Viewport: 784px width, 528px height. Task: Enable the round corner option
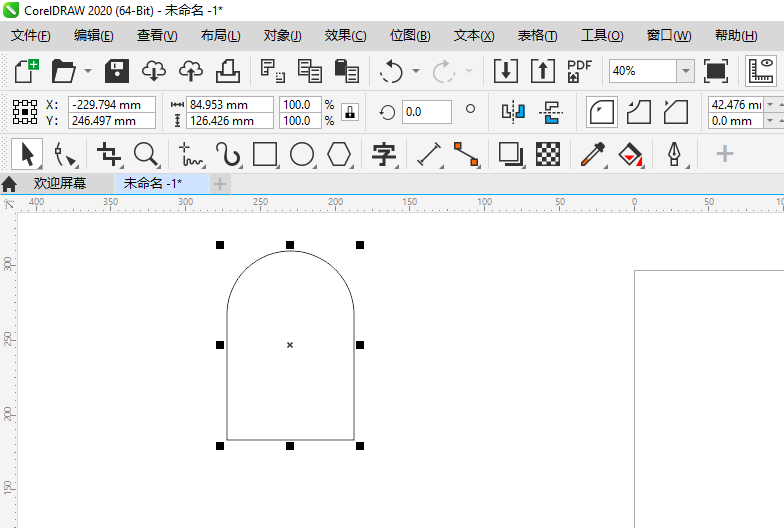(601, 111)
